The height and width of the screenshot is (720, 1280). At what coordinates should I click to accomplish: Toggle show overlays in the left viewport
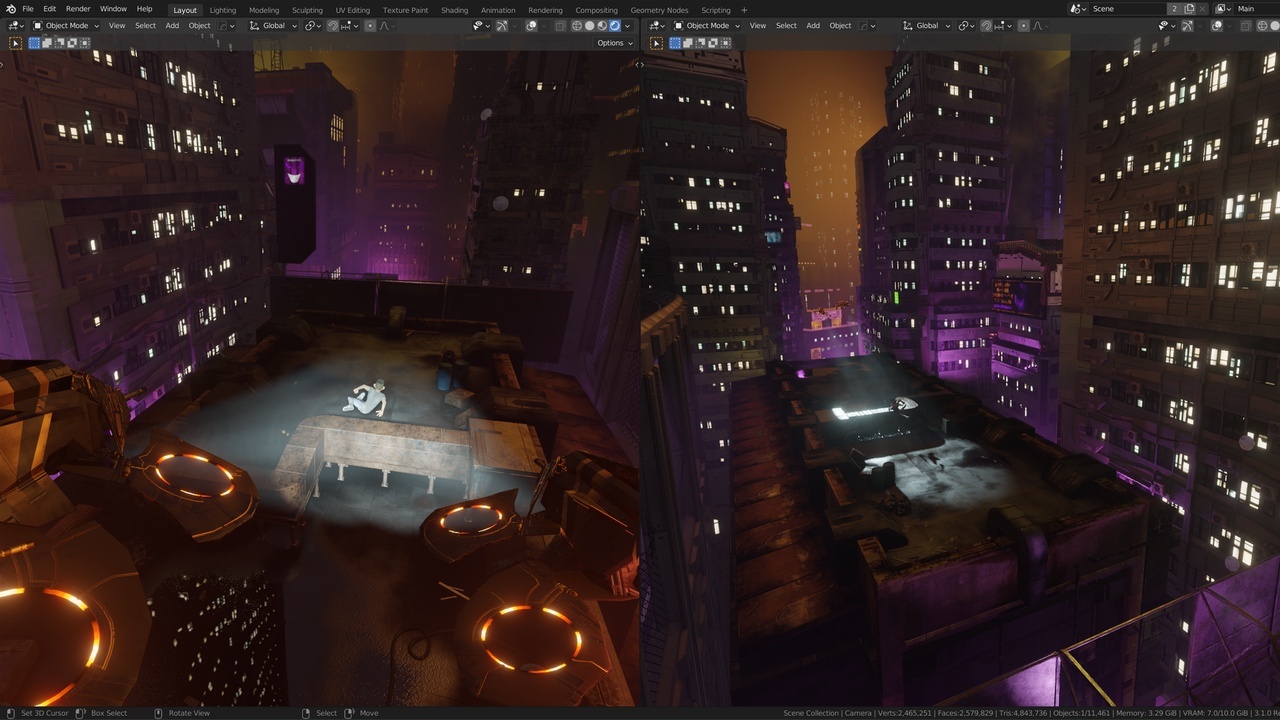(x=531, y=26)
